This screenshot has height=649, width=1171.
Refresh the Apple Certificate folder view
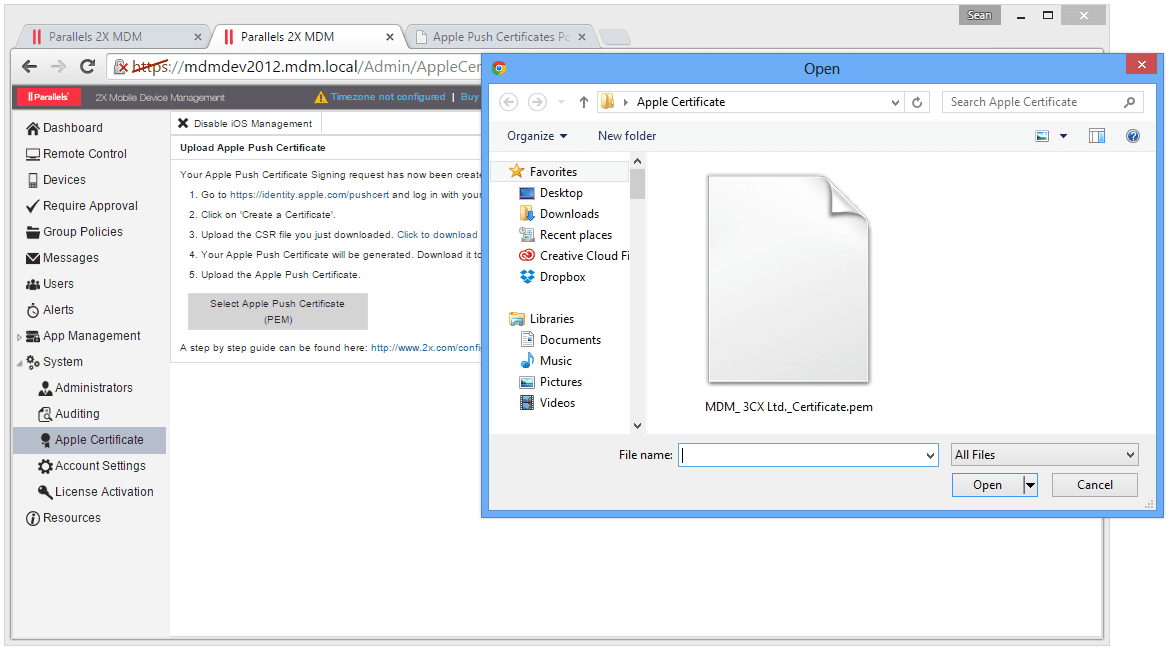point(917,102)
